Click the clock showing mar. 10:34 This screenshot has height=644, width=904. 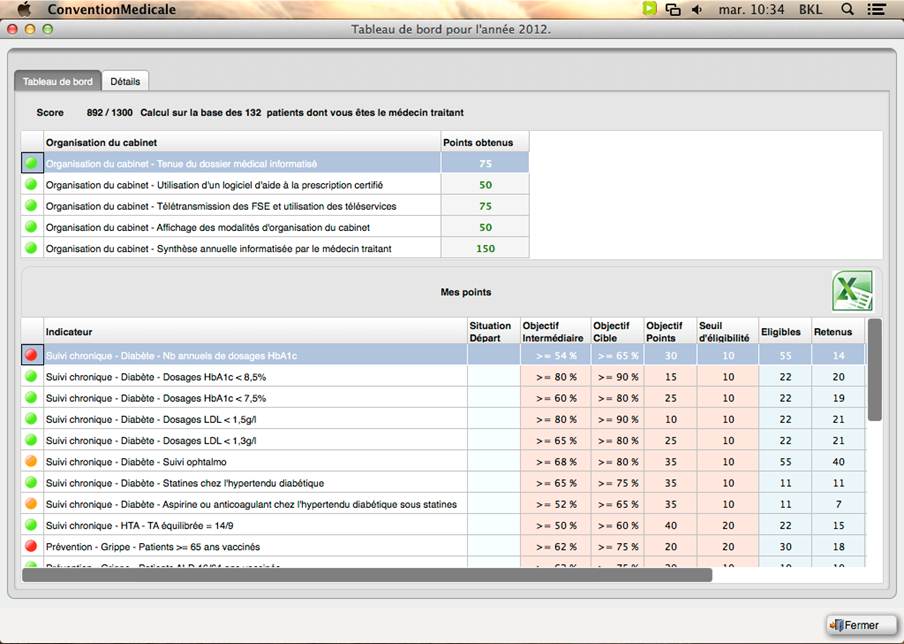pyautogui.click(x=751, y=9)
